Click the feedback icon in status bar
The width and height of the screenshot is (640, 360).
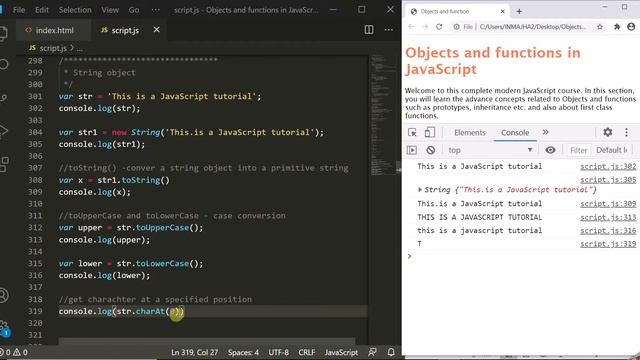click(372, 352)
